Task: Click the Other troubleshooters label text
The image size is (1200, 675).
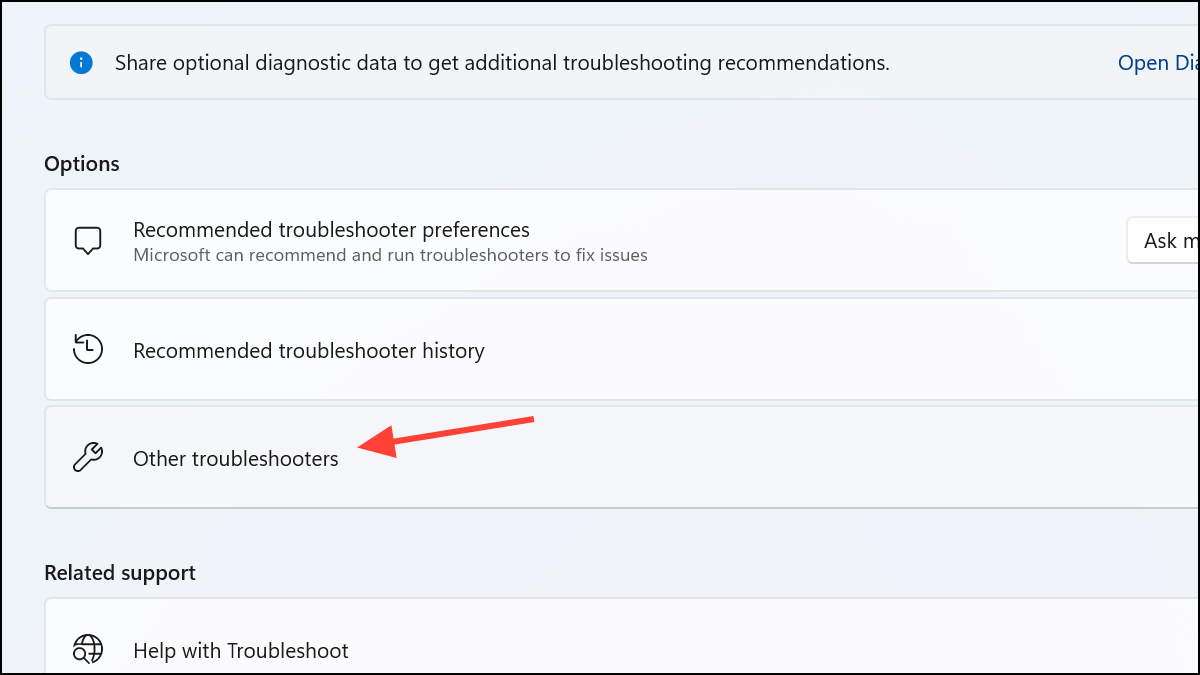Action: click(x=236, y=458)
